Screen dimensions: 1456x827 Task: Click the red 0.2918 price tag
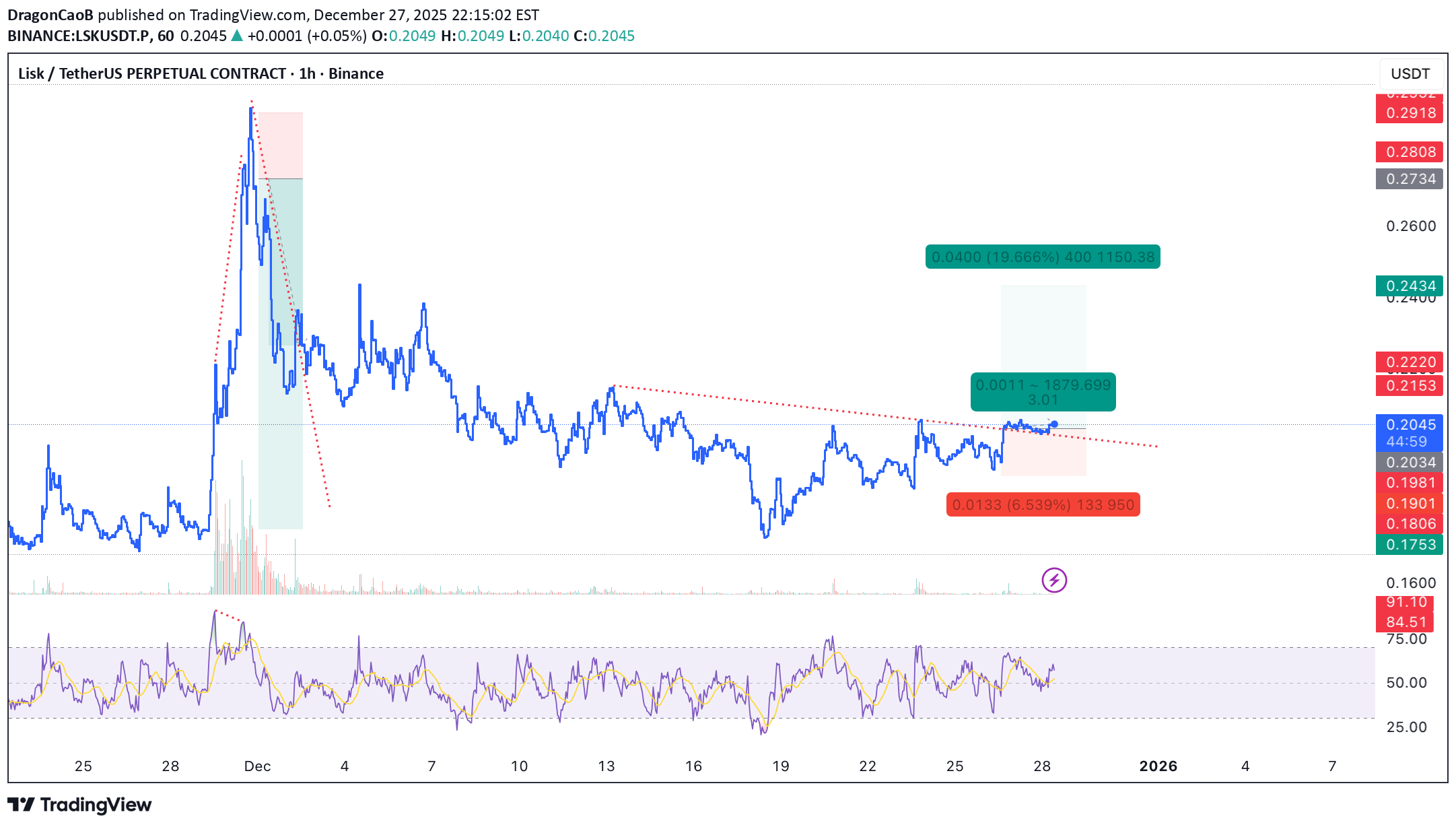(x=1409, y=113)
